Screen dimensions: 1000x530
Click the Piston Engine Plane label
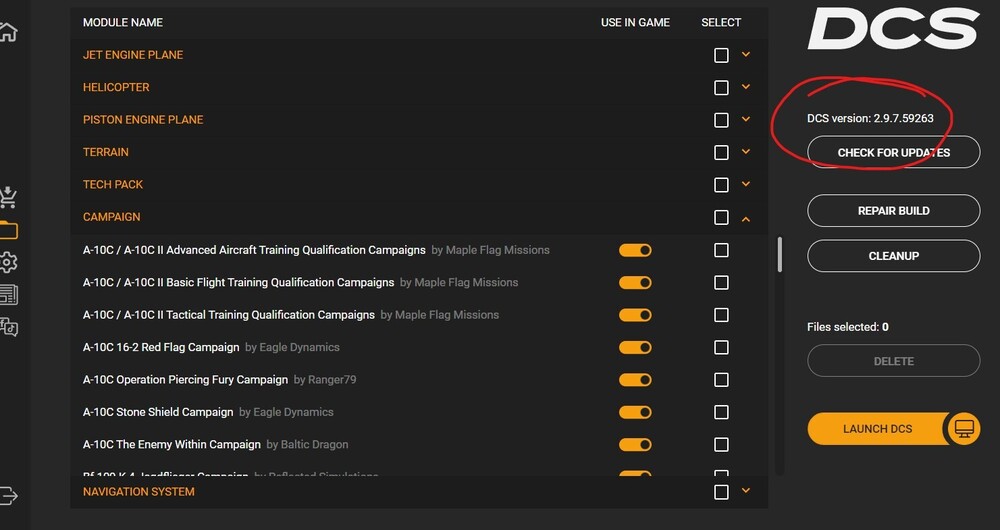(x=143, y=120)
